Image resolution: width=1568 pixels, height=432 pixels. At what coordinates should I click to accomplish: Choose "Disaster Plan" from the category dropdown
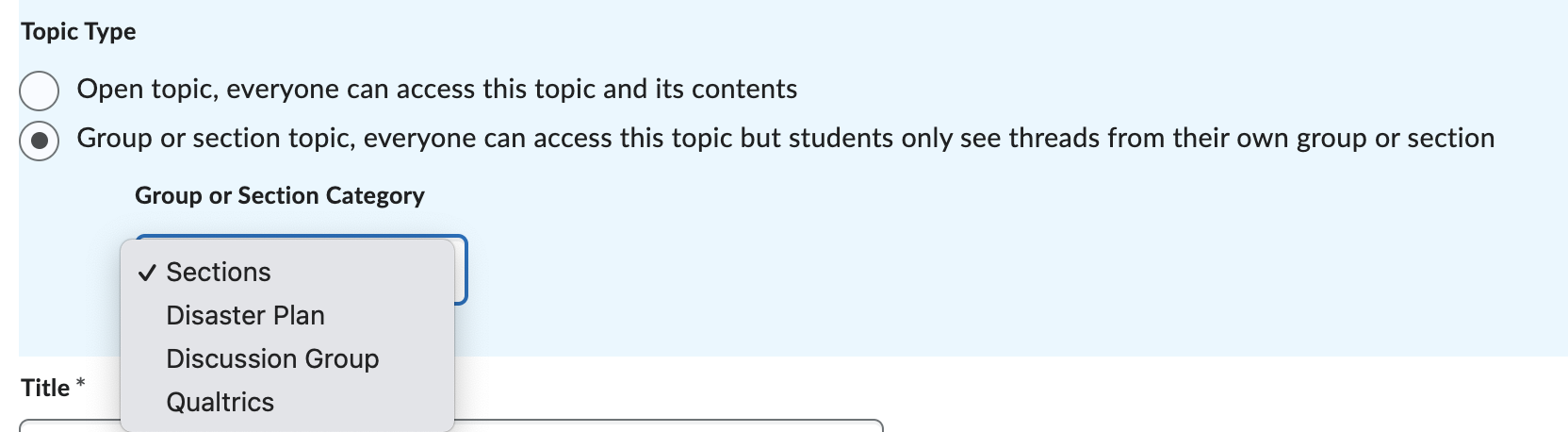coord(245,316)
